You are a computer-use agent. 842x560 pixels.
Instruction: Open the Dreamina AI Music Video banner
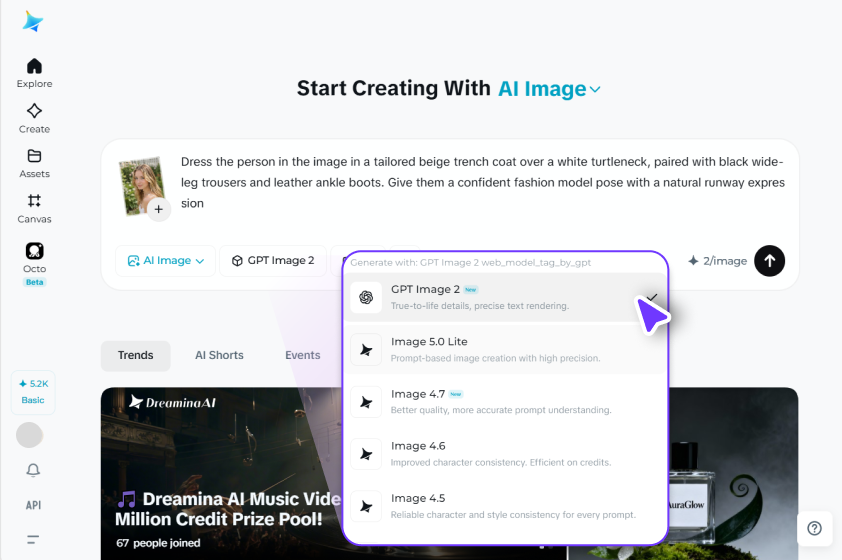[x=221, y=474]
